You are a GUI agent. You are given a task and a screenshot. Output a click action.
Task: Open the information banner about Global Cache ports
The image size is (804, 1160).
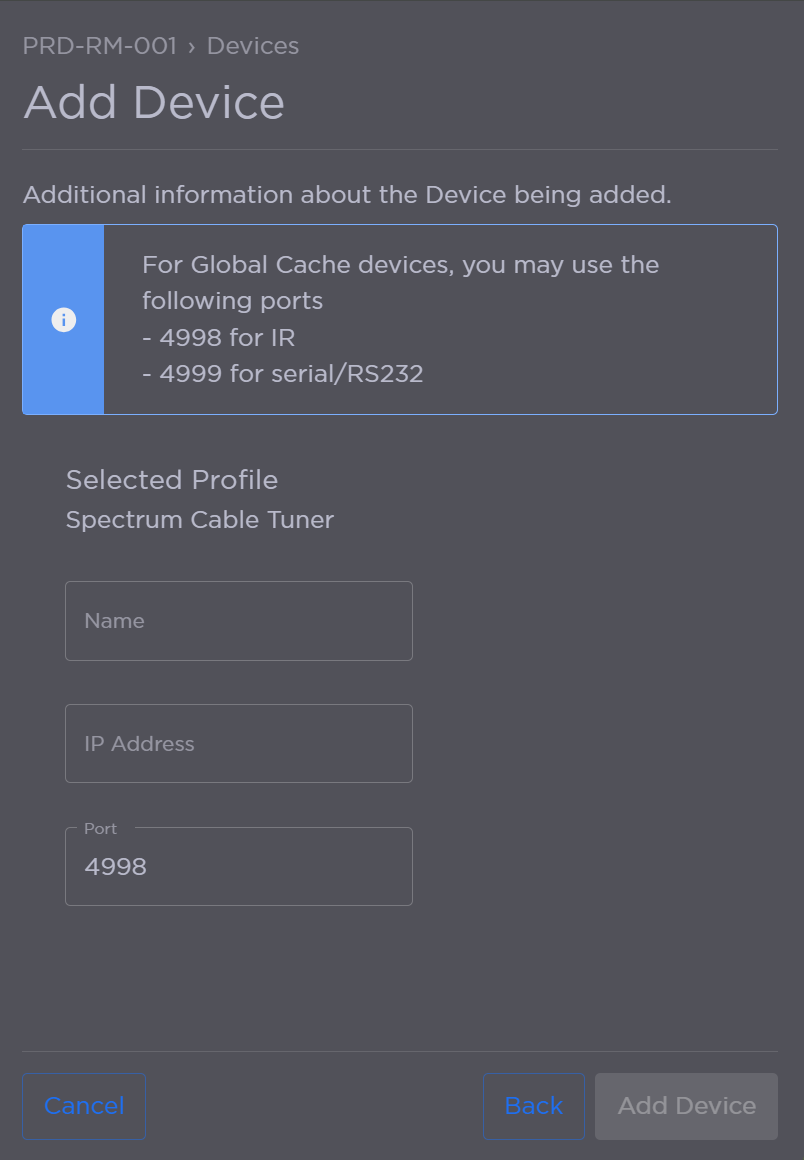pos(400,319)
